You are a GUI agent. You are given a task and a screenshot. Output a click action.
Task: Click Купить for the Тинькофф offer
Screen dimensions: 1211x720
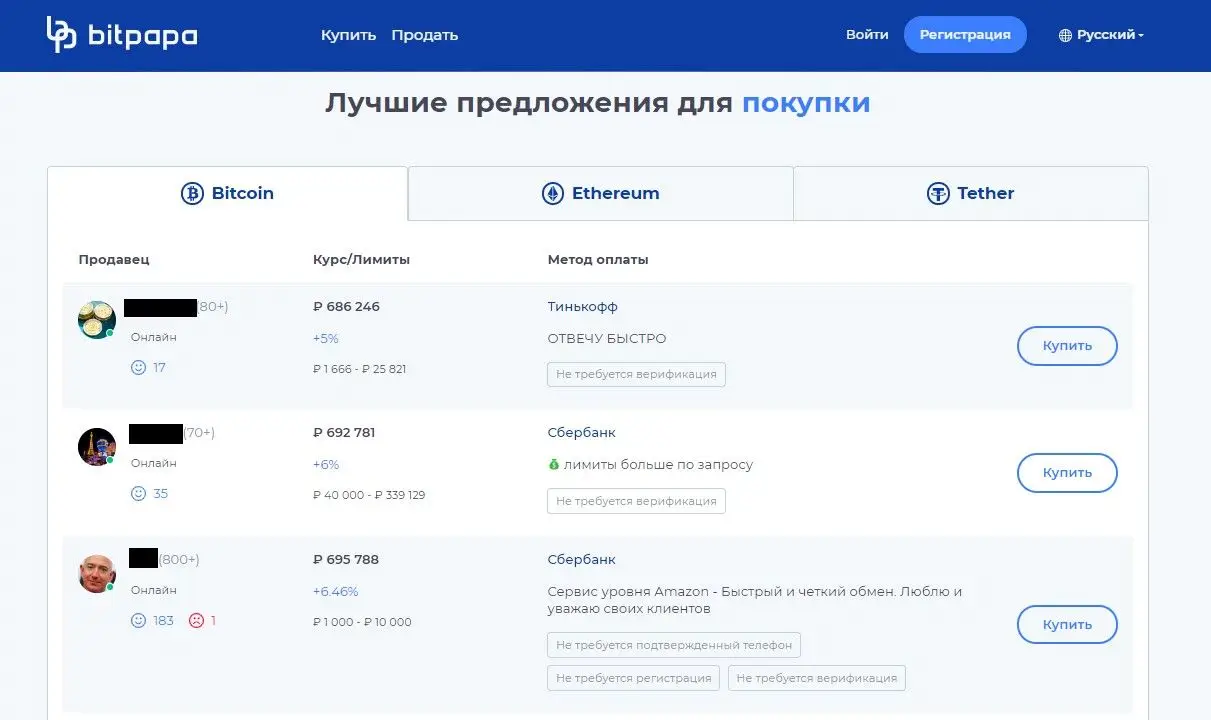1067,346
